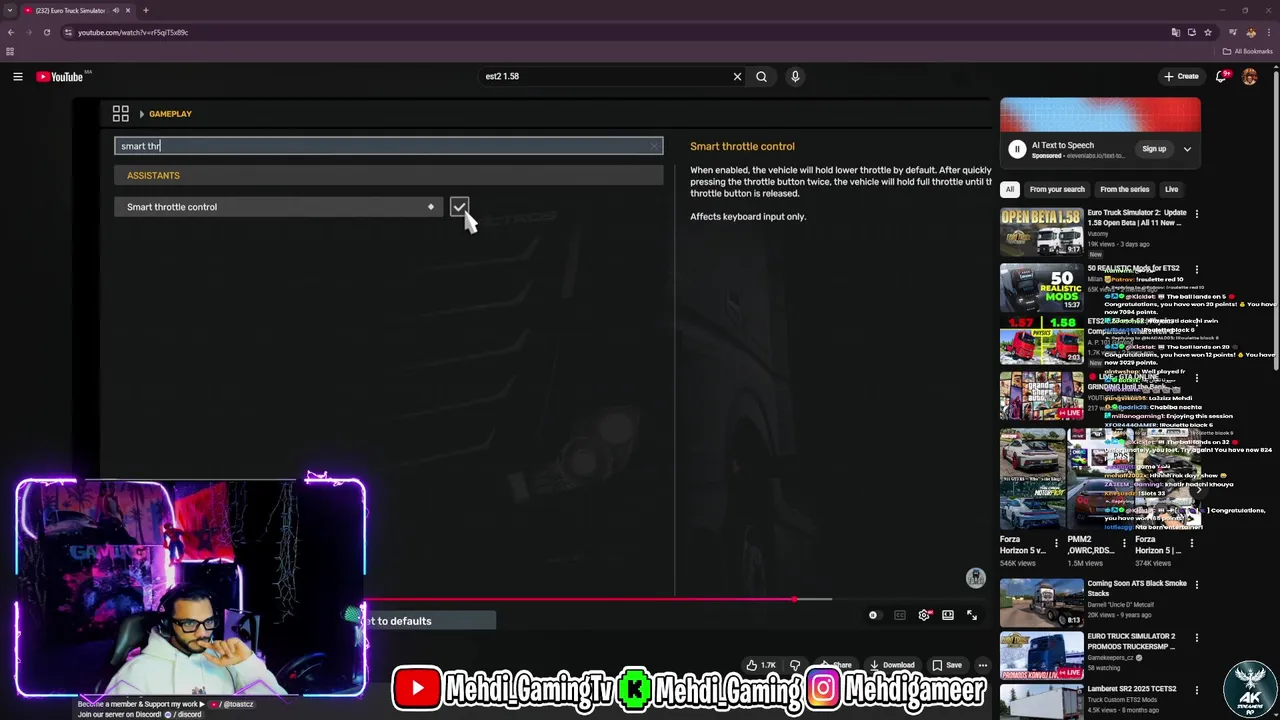This screenshot has height=720, width=1280.
Task: Download the video
Action: coord(892,665)
